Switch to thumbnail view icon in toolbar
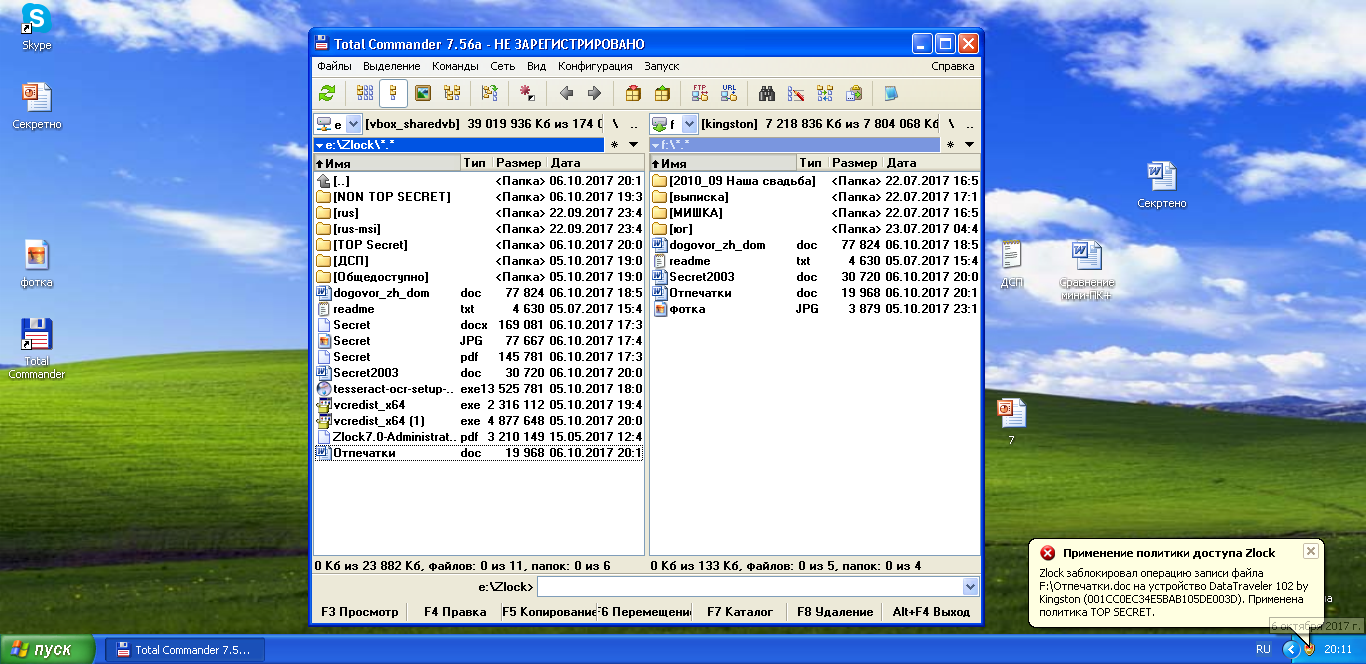 423,94
